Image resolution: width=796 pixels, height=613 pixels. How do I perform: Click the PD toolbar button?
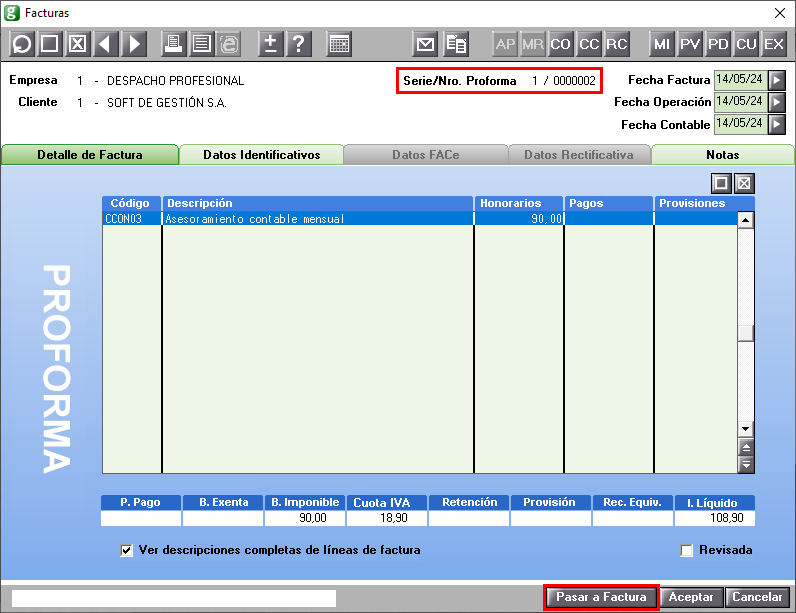pyautogui.click(x=718, y=44)
